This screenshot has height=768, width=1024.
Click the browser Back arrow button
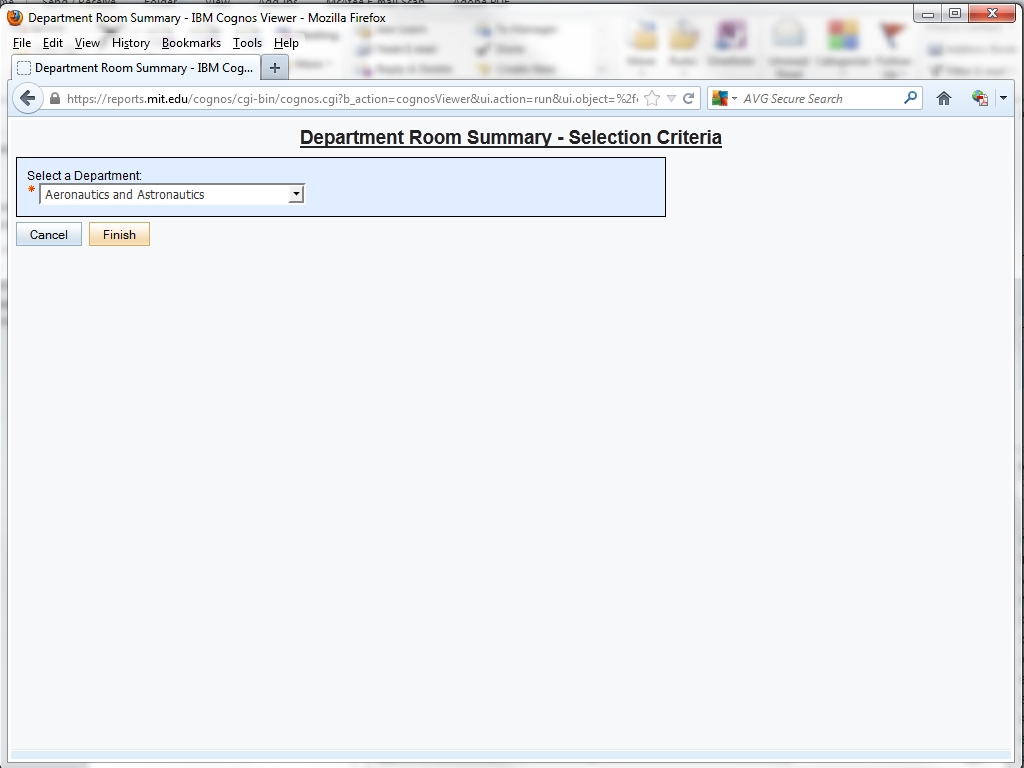click(28, 98)
